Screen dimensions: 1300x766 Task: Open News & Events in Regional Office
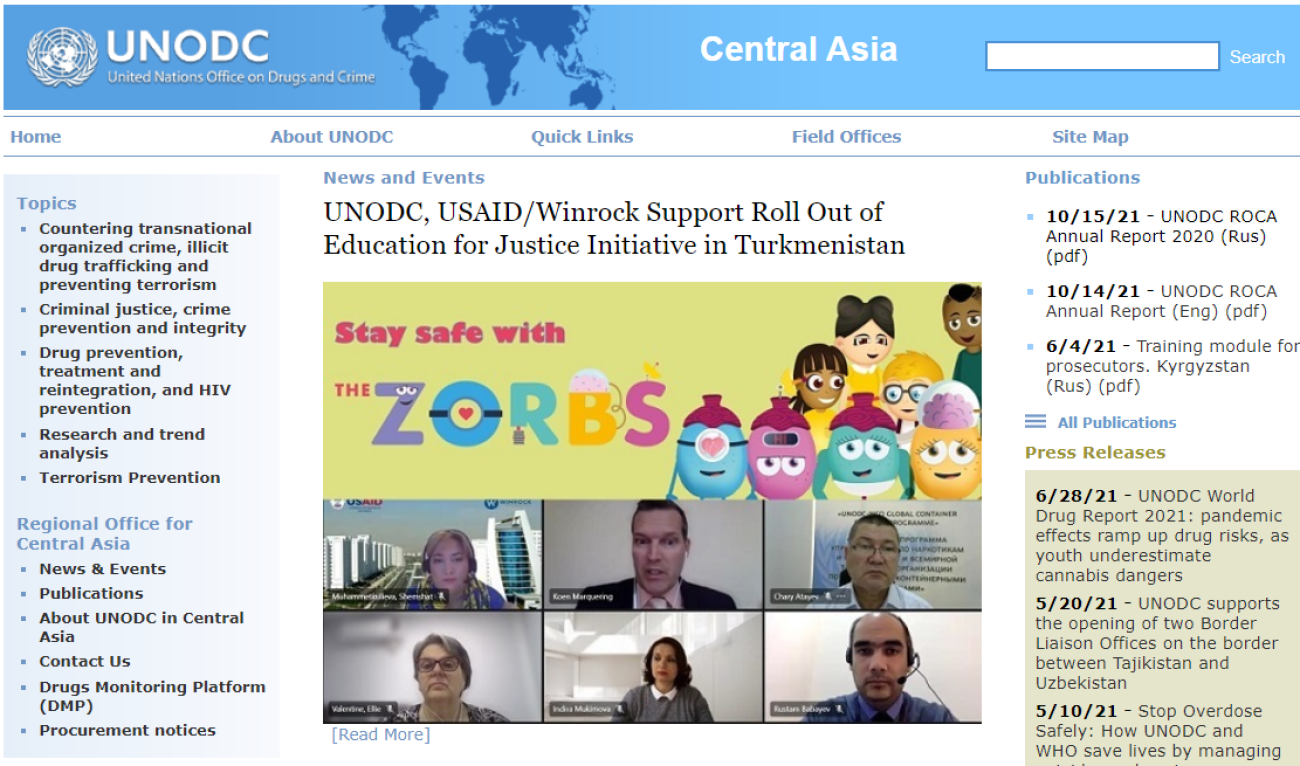[x=103, y=569]
